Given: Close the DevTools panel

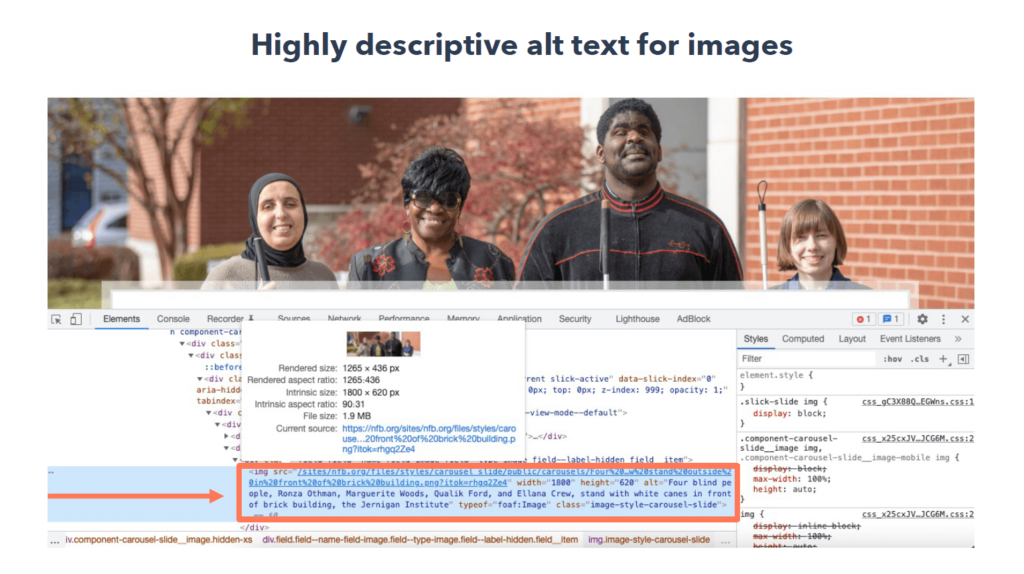Looking at the screenshot, I should pos(965,319).
